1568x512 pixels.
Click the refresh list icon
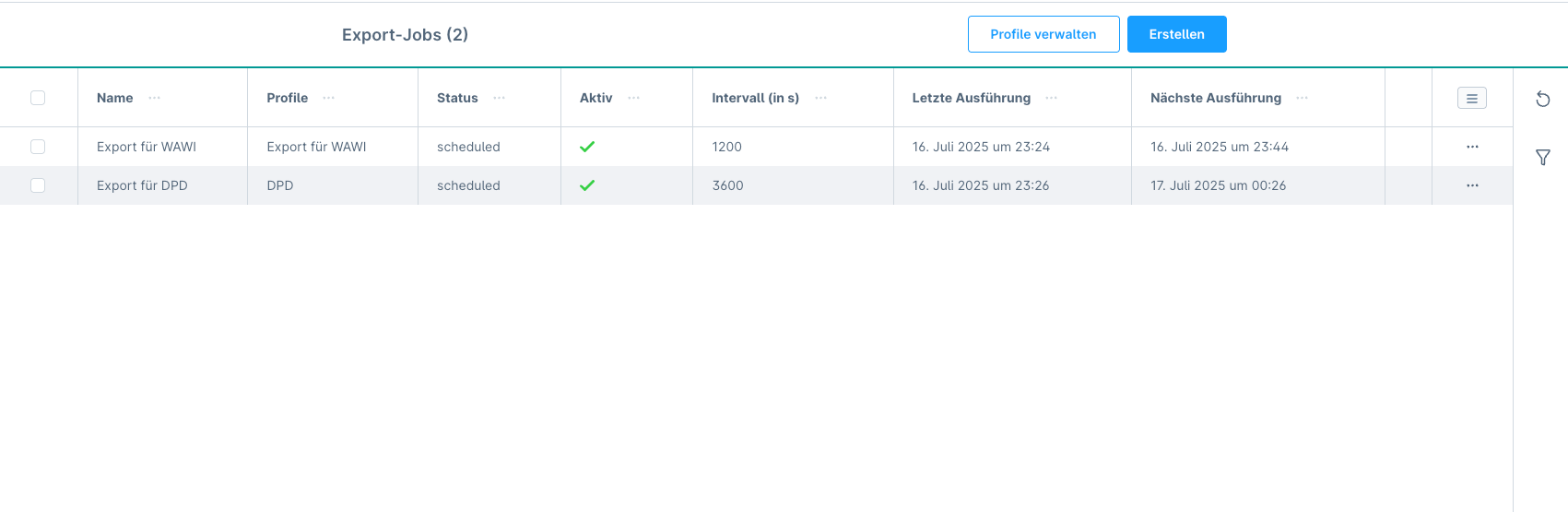[1542, 99]
